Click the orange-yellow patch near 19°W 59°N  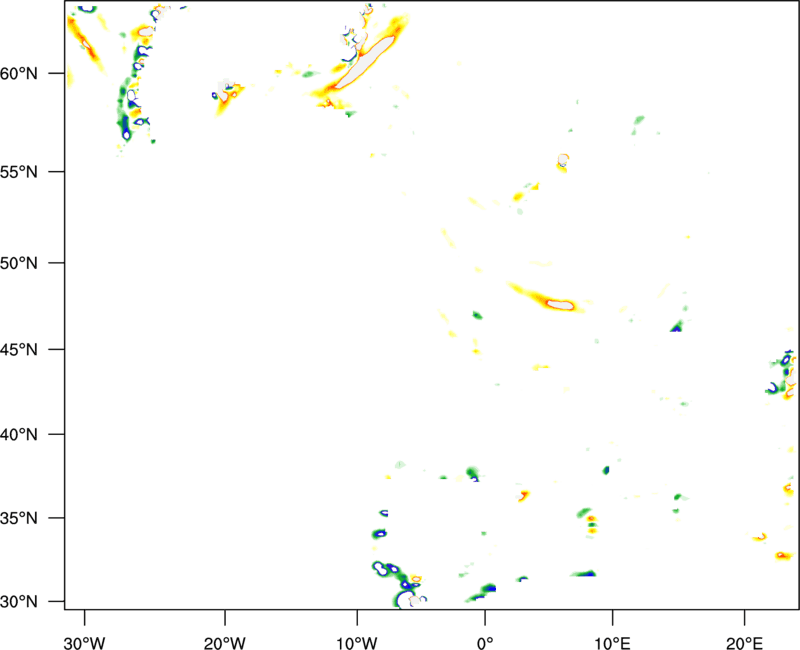pyautogui.click(x=228, y=97)
